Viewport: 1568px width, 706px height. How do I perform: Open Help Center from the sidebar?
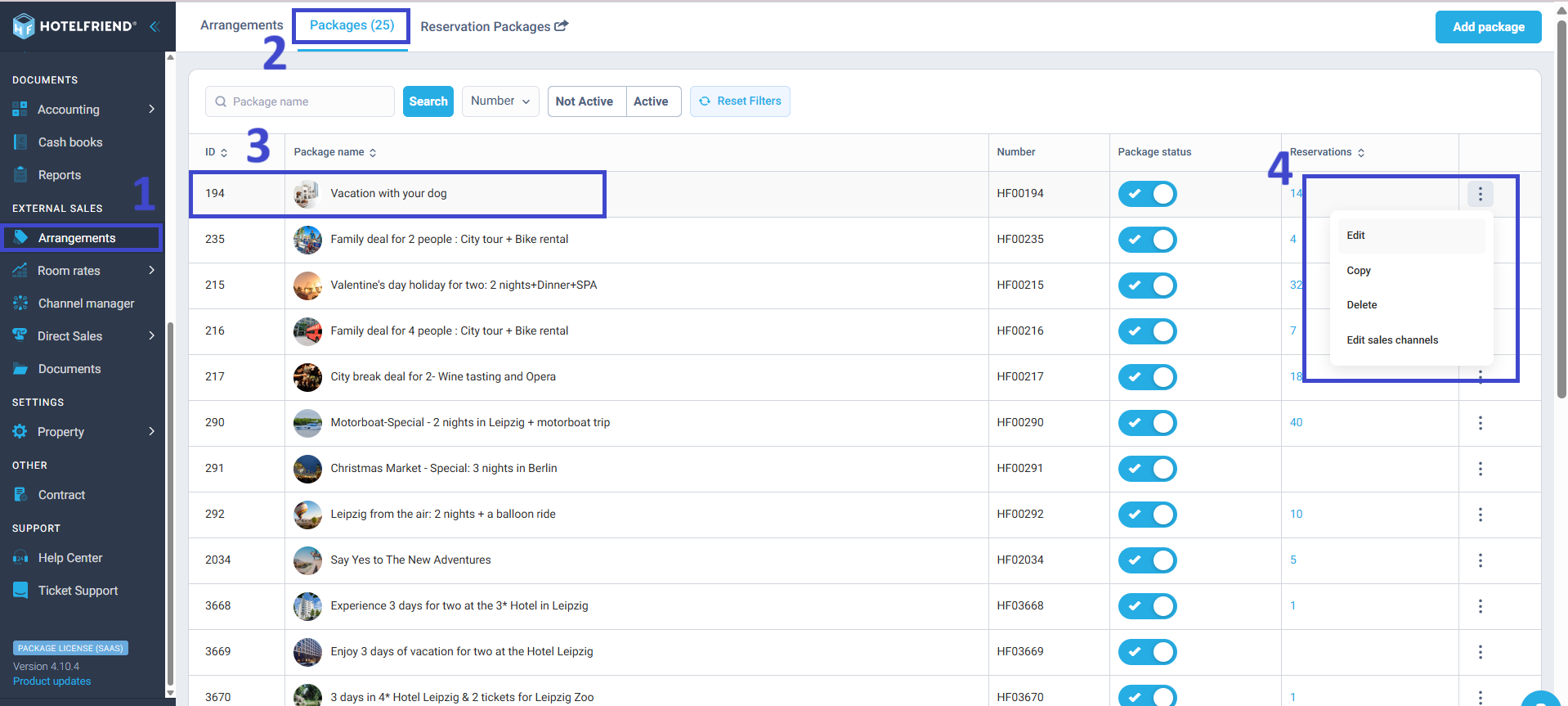tap(70, 558)
